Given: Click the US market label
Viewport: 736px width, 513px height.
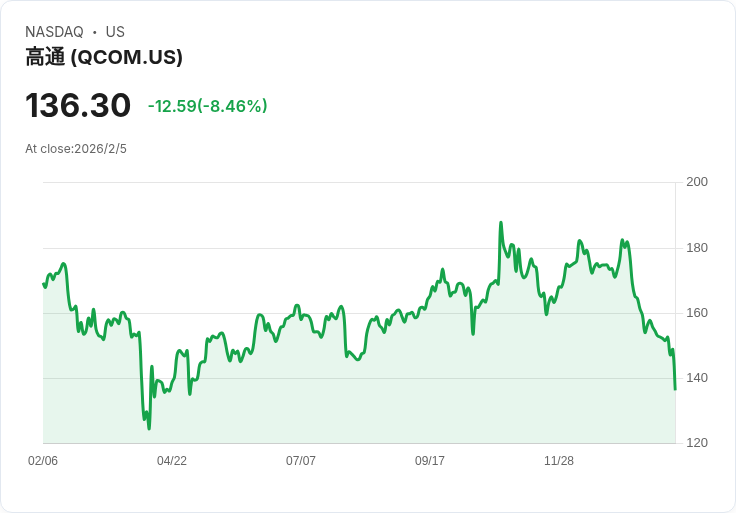Looking at the screenshot, I should pos(115,32).
